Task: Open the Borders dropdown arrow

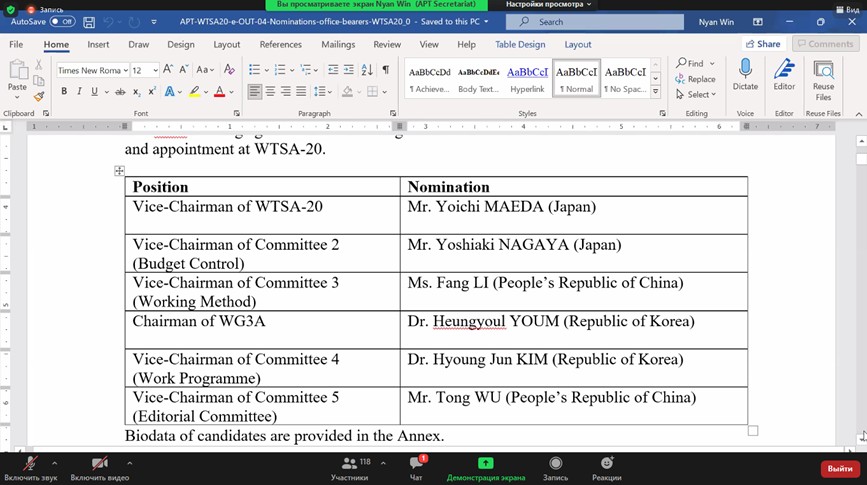Action: click(384, 92)
